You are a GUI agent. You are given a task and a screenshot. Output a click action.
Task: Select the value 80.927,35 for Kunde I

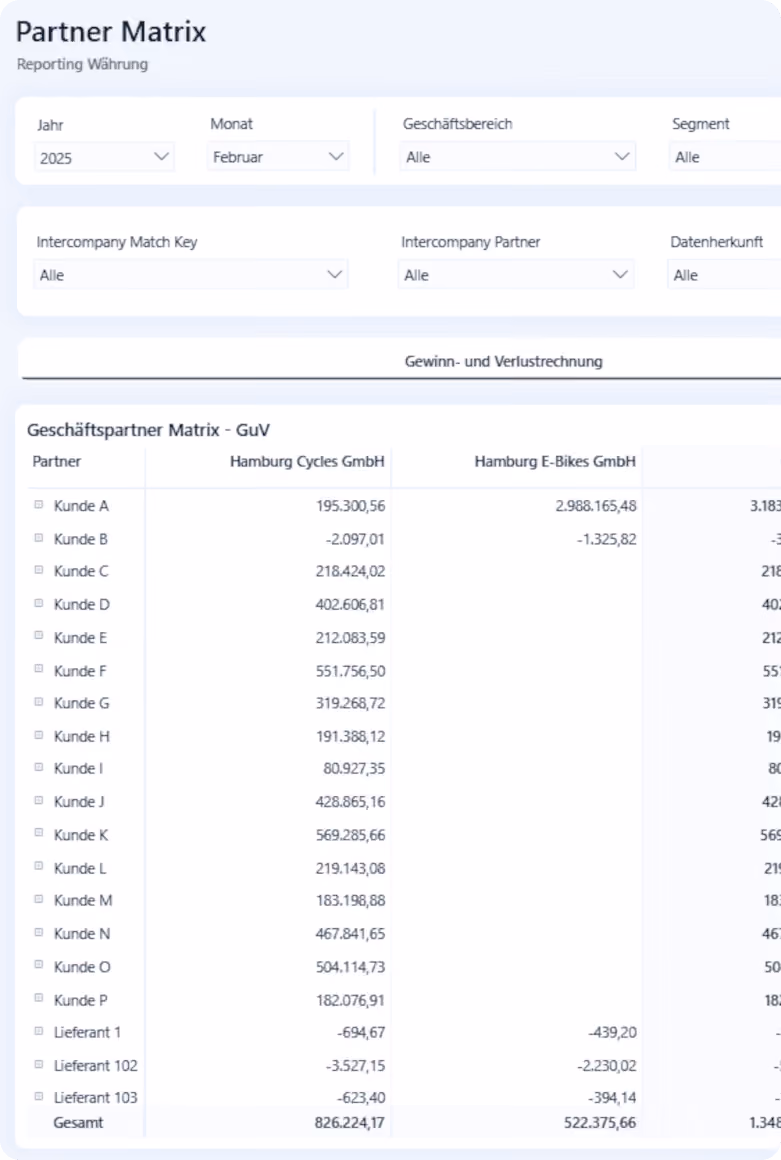point(354,769)
